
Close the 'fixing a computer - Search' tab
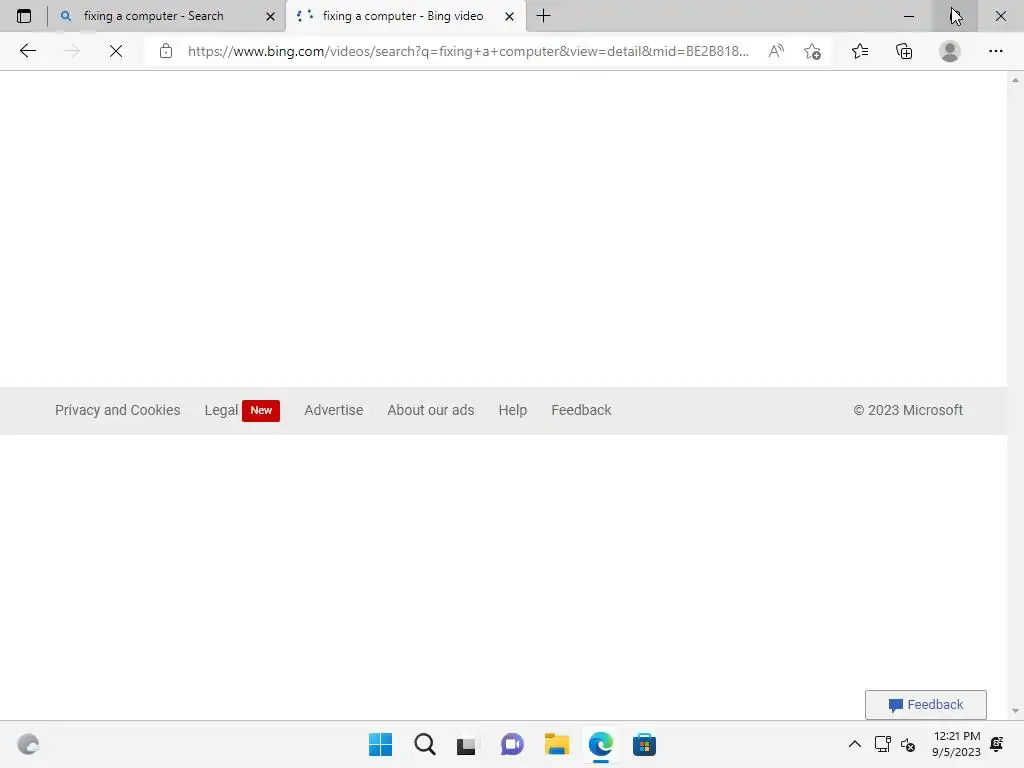pos(270,16)
